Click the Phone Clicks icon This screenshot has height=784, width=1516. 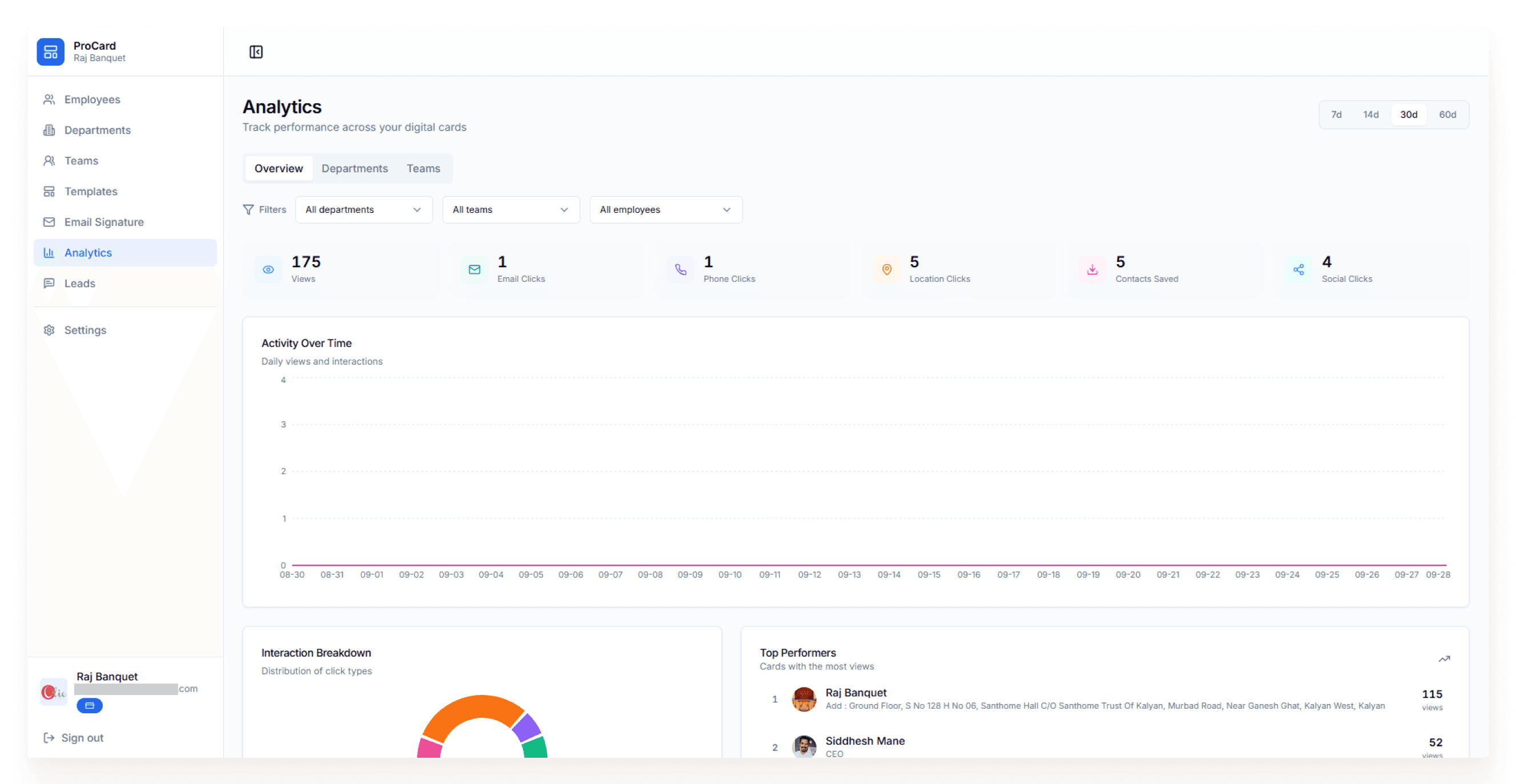coord(680,269)
